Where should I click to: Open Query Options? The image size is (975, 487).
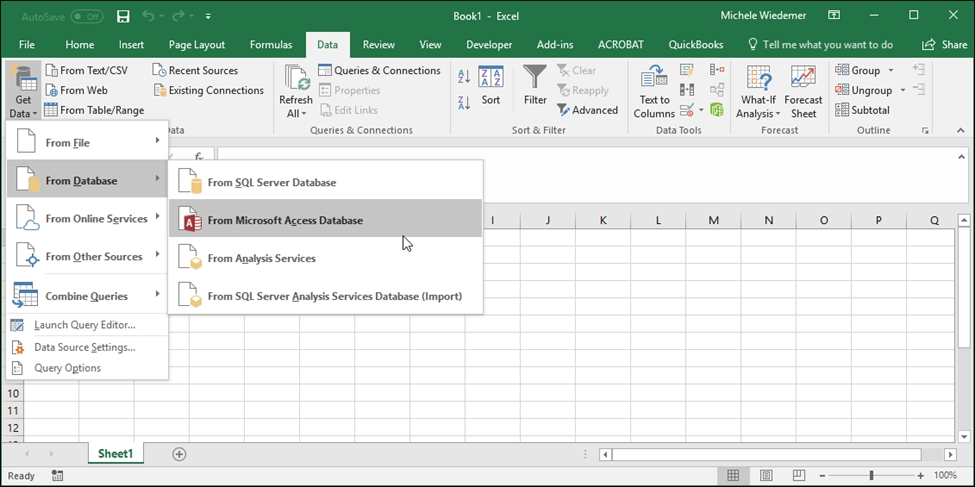87,368
